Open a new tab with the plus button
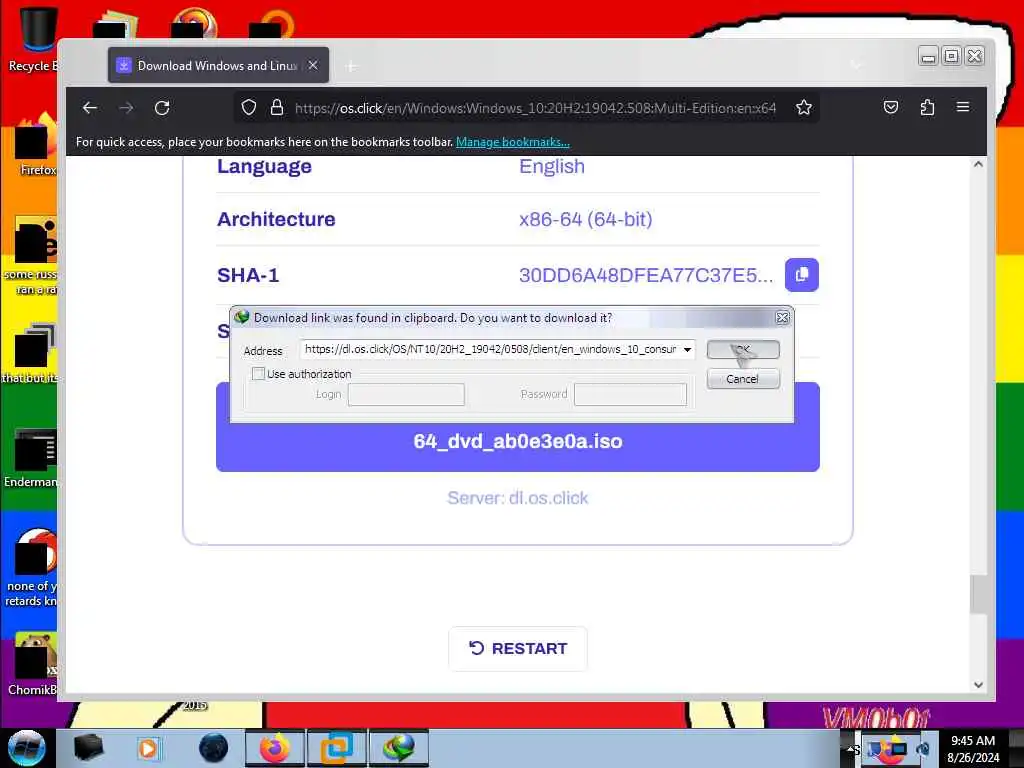Screen dimensions: 1024x768 click(351, 66)
